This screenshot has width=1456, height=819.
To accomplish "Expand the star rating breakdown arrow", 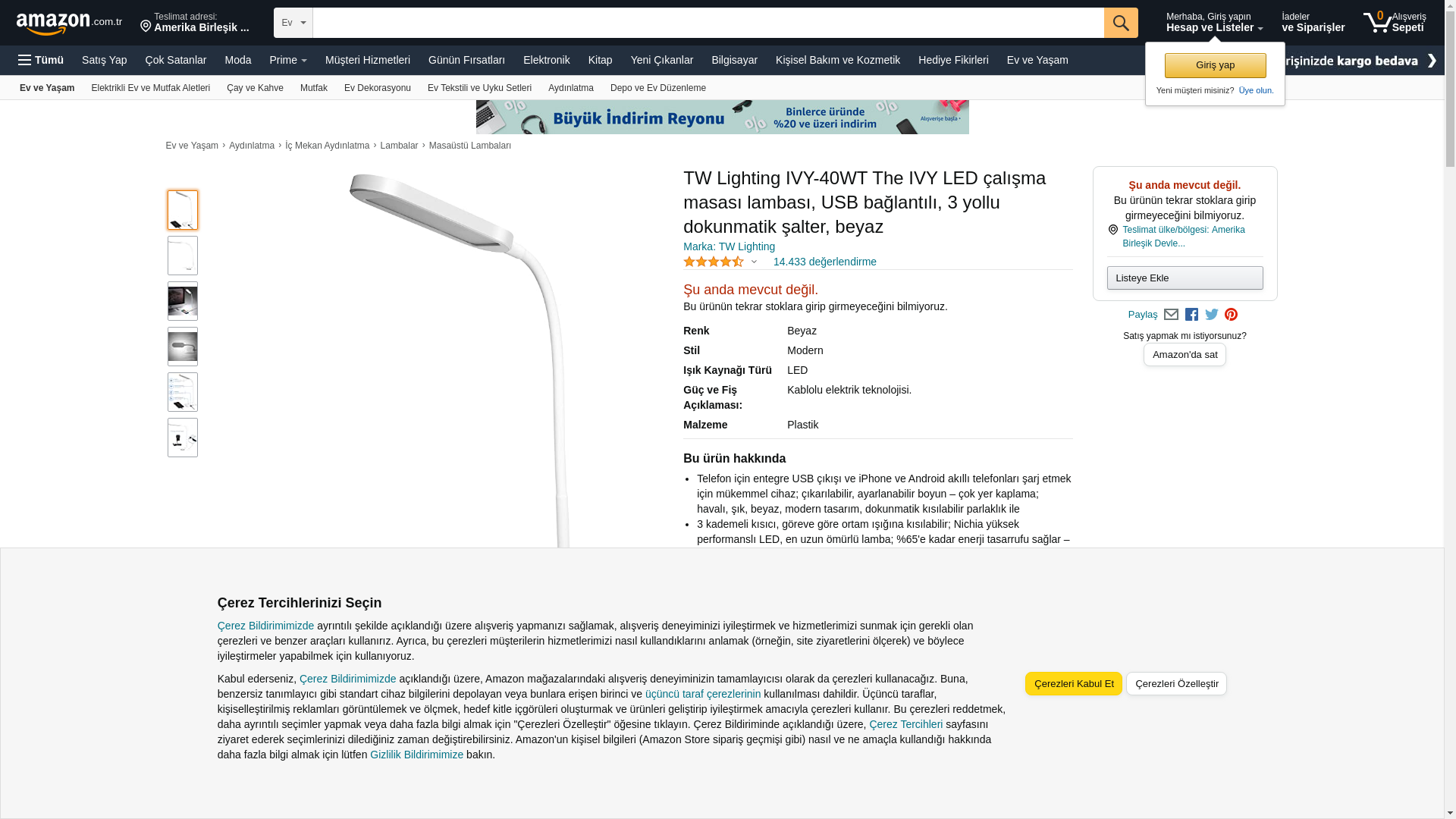I will [x=754, y=262].
